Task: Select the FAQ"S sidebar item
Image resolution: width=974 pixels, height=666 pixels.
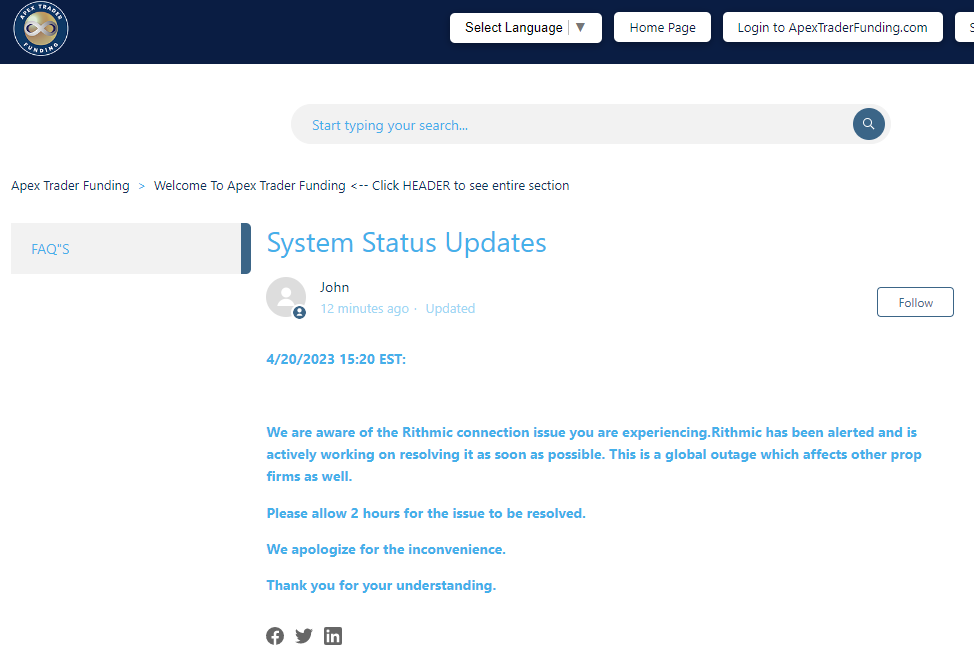Action: [130, 249]
